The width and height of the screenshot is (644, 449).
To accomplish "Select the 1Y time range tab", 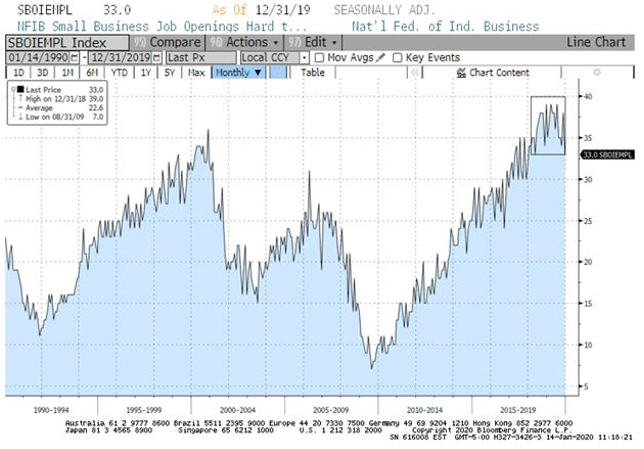I will [146, 73].
